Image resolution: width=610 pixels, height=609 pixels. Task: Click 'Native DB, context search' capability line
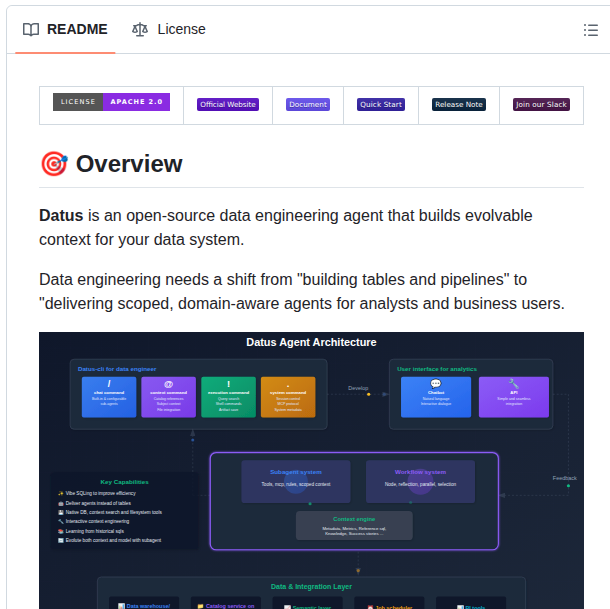[x=110, y=512]
